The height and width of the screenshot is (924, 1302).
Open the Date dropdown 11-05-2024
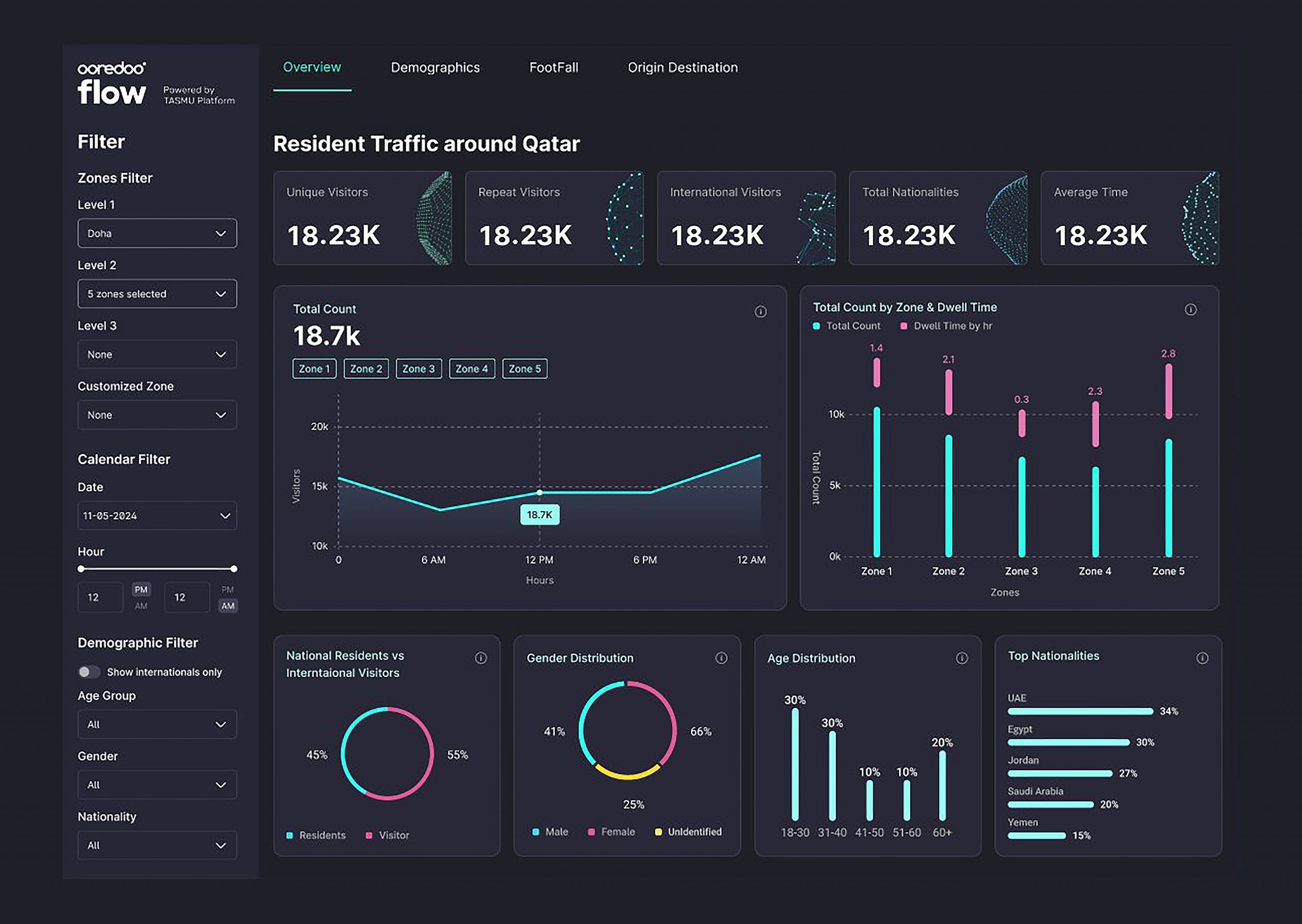click(157, 516)
